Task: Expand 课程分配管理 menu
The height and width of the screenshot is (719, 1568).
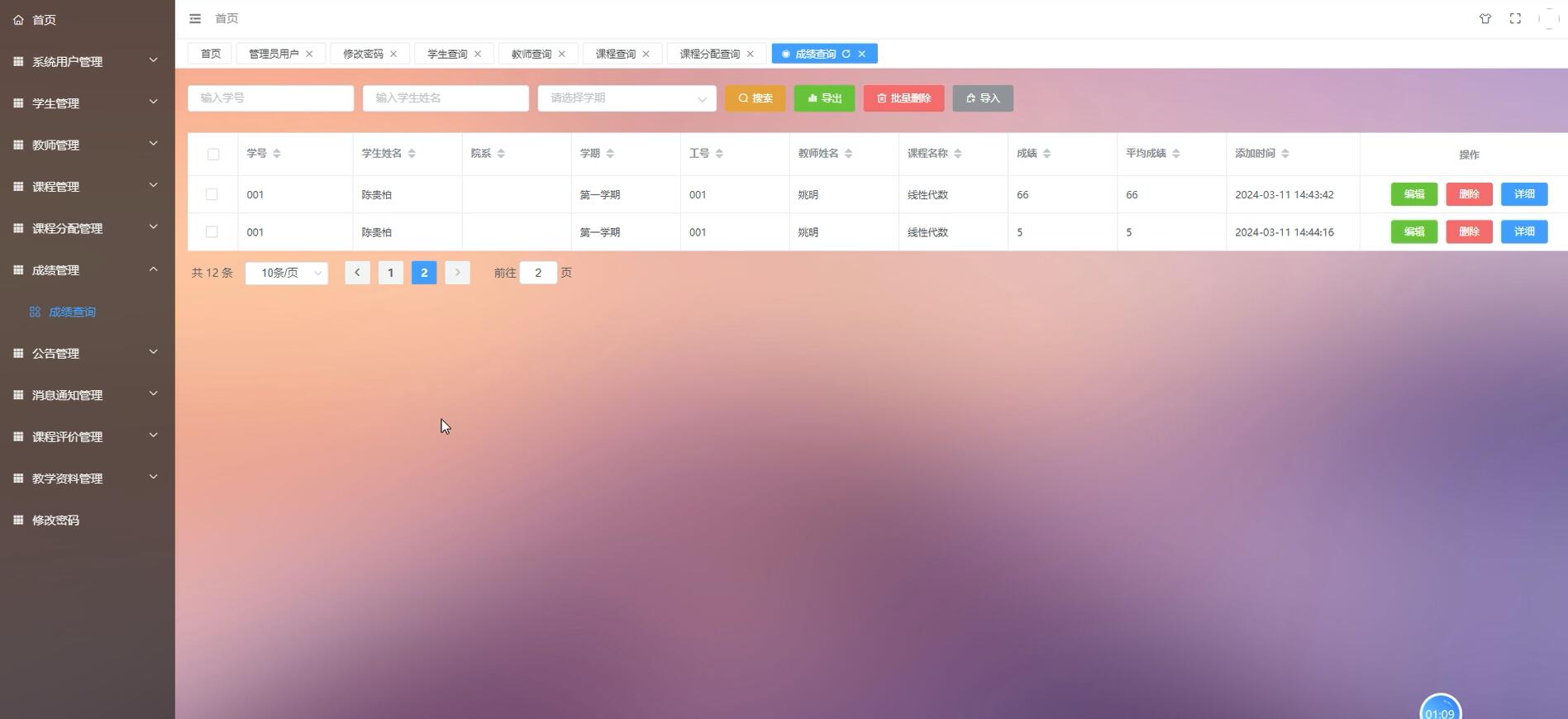Action: point(87,228)
